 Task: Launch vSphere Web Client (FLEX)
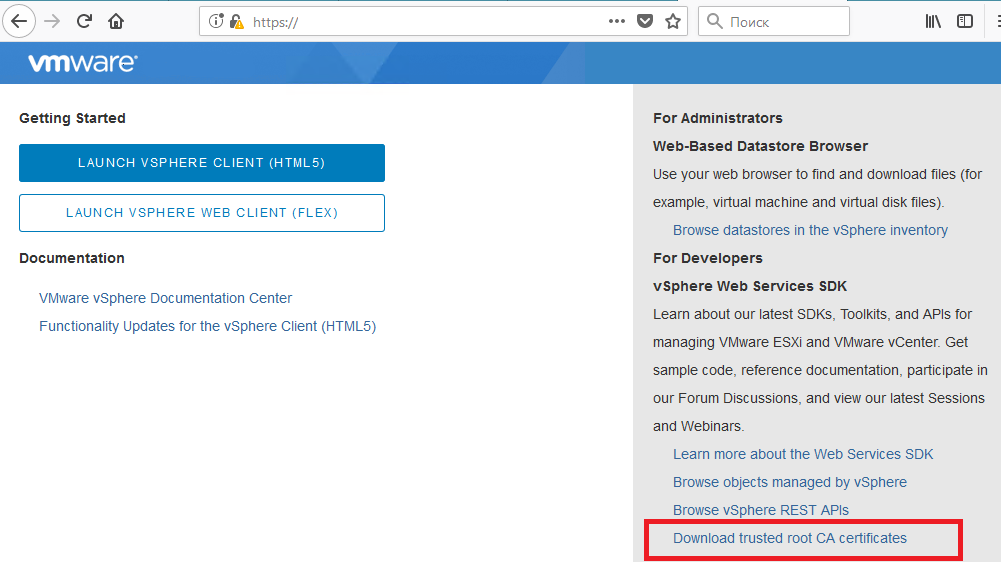202,213
